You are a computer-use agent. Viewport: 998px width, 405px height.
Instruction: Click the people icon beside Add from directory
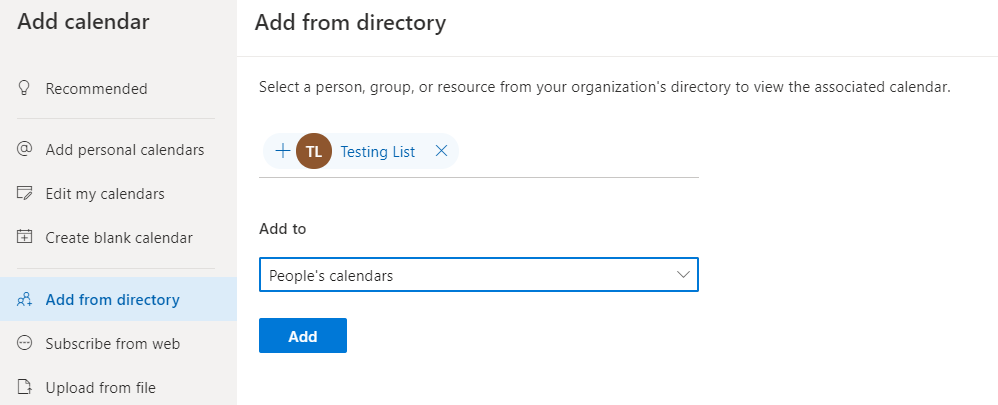[x=25, y=299]
